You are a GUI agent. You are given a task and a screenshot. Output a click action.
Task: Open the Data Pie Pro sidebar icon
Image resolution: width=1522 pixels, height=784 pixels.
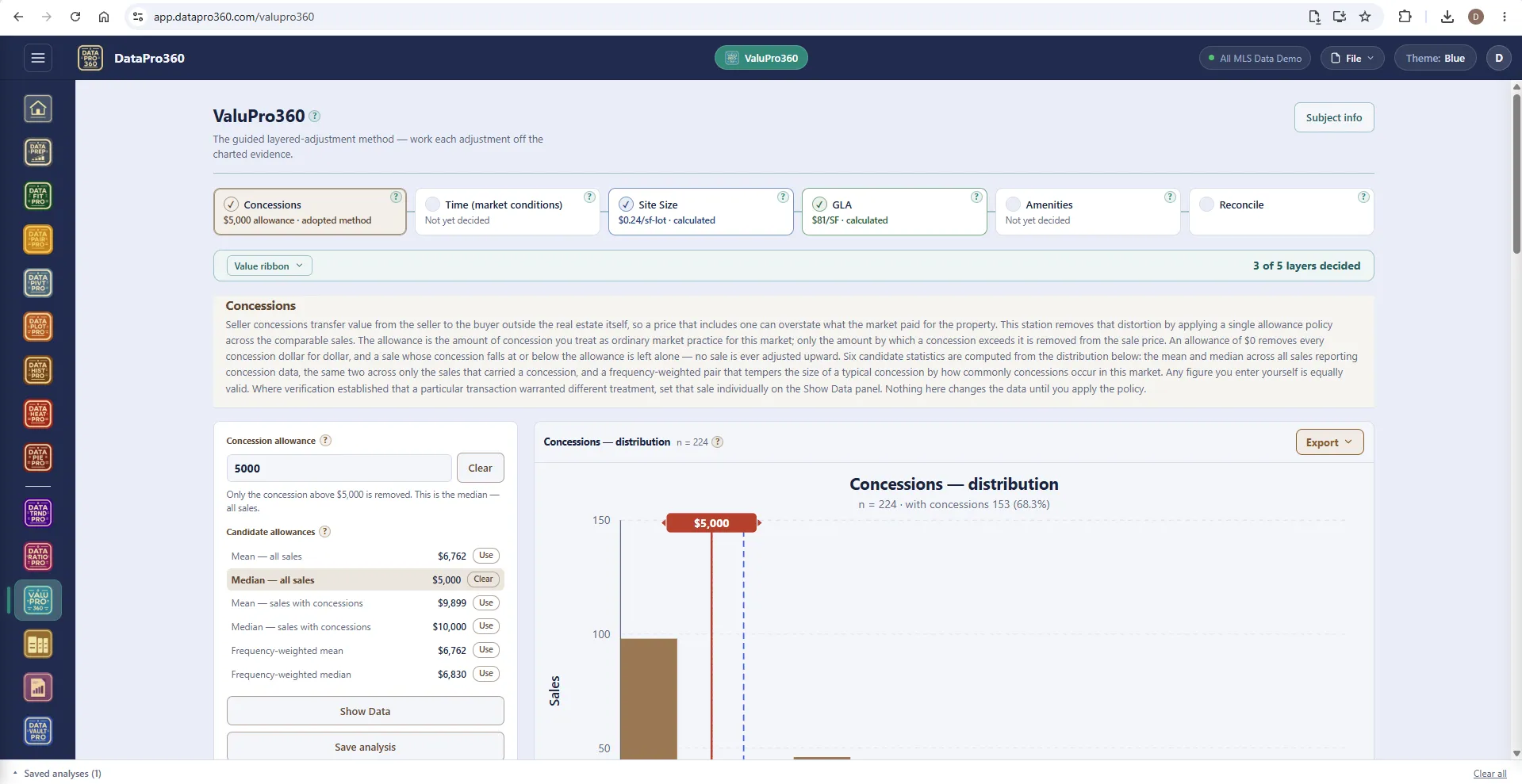tap(38, 457)
